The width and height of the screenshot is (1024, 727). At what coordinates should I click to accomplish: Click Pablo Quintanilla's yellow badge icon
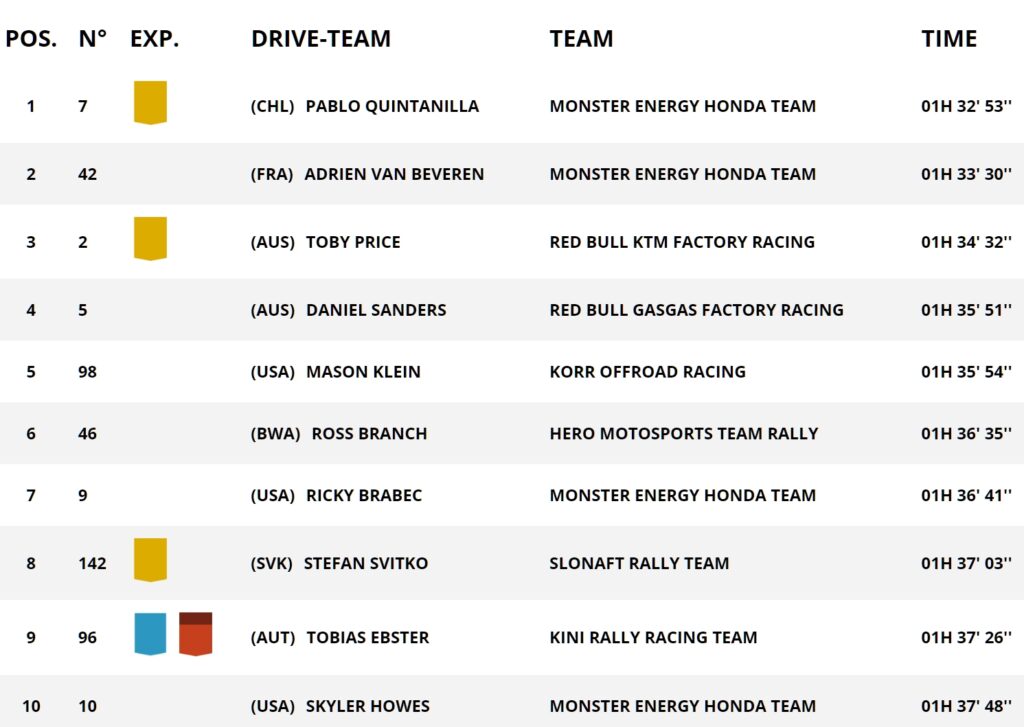click(x=150, y=103)
